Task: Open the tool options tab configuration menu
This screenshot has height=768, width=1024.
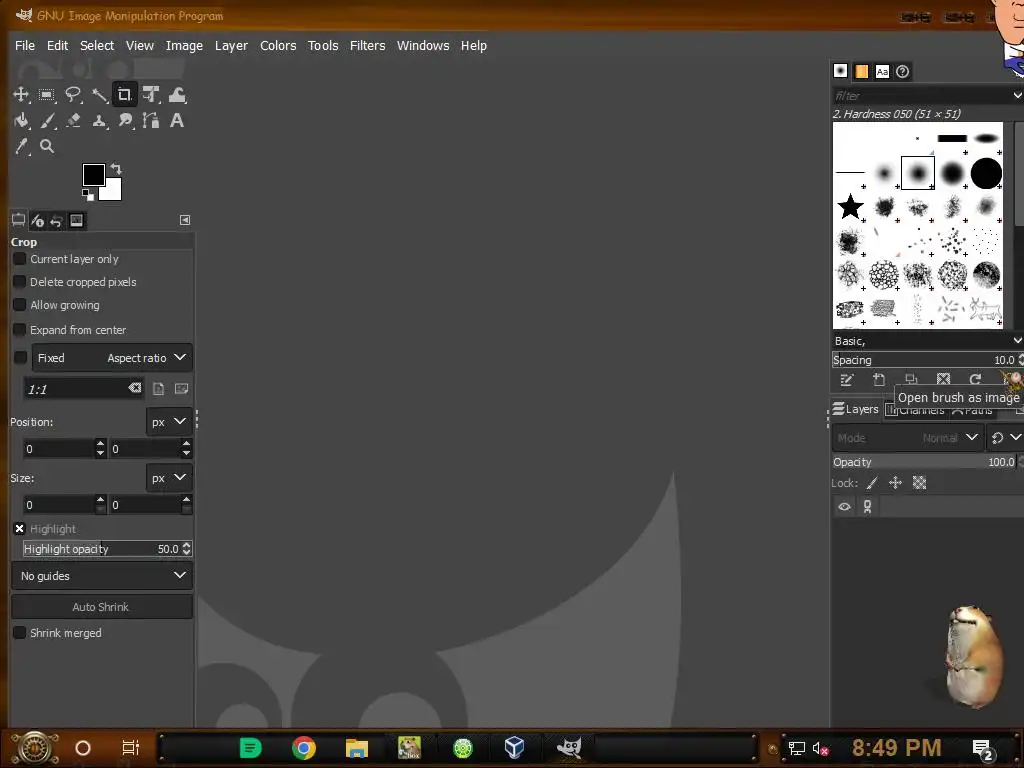Action: (185, 220)
